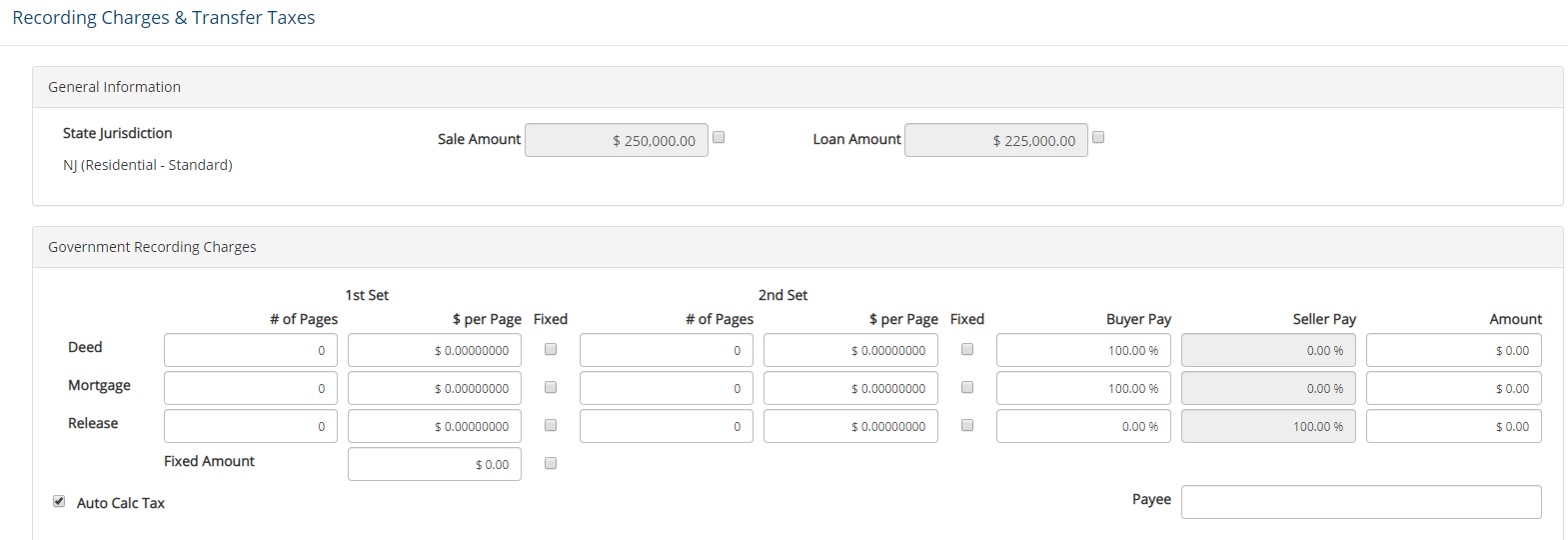
Task: Toggle the Loan Amount override checkbox
Action: pos(1097,138)
